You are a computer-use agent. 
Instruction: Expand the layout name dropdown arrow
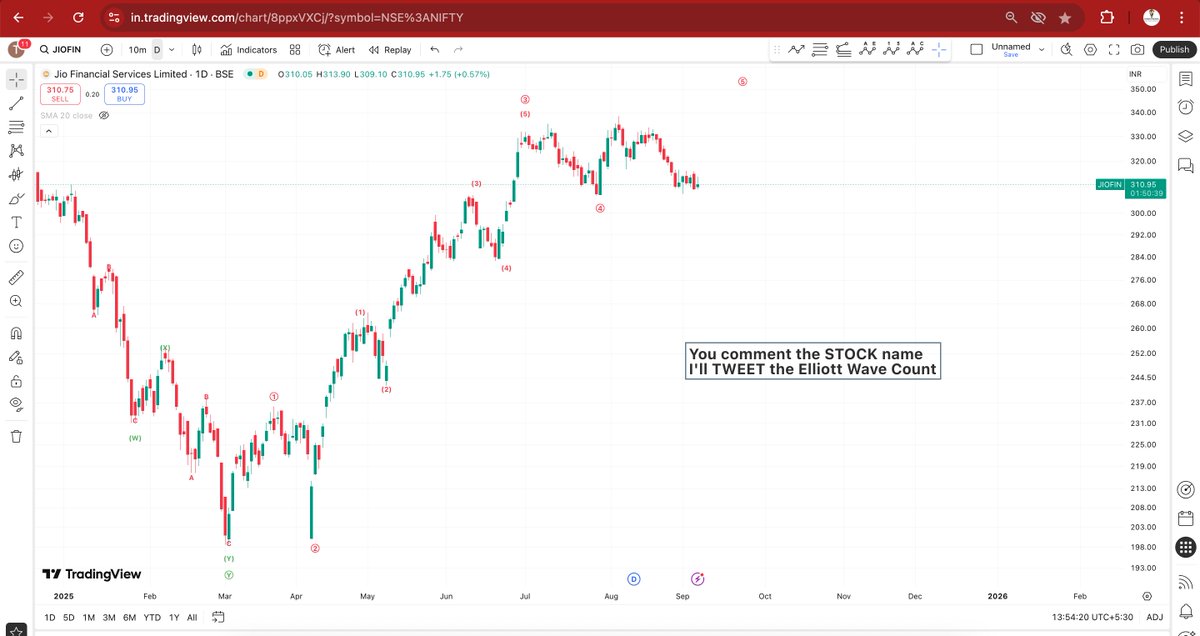pos(1041,49)
